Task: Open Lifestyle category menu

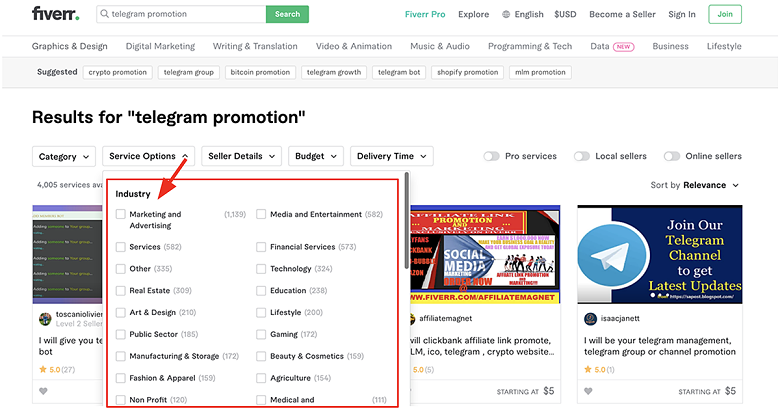Action: point(724,46)
